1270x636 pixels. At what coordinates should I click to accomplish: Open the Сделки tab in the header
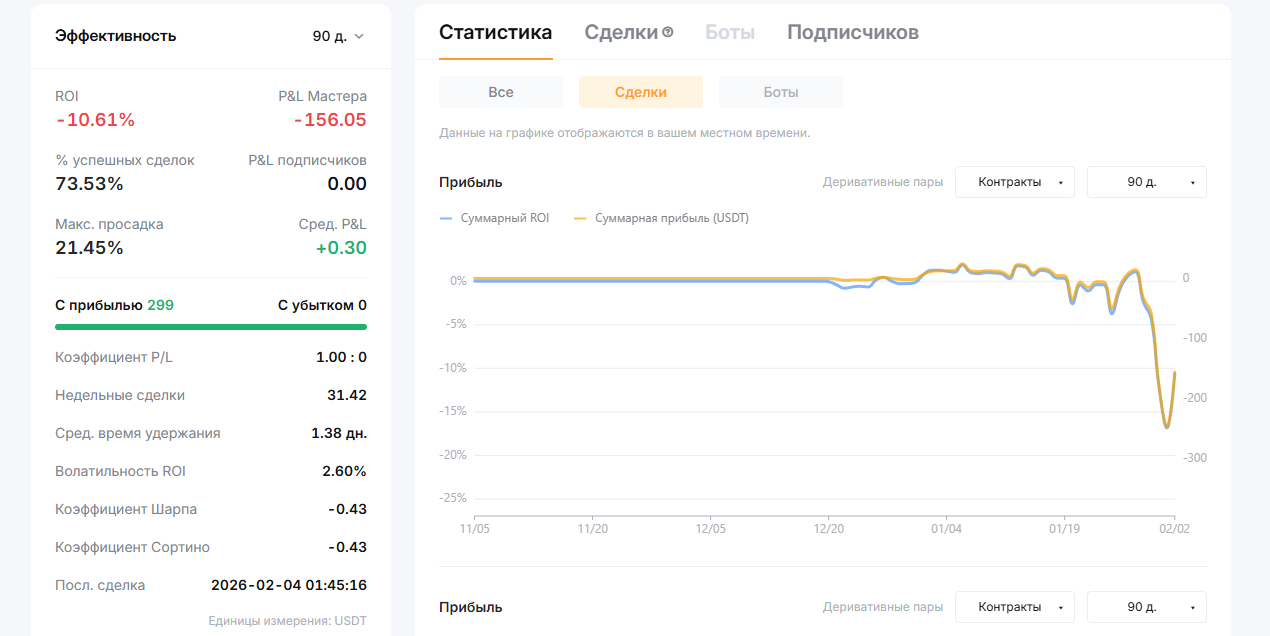tap(620, 32)
